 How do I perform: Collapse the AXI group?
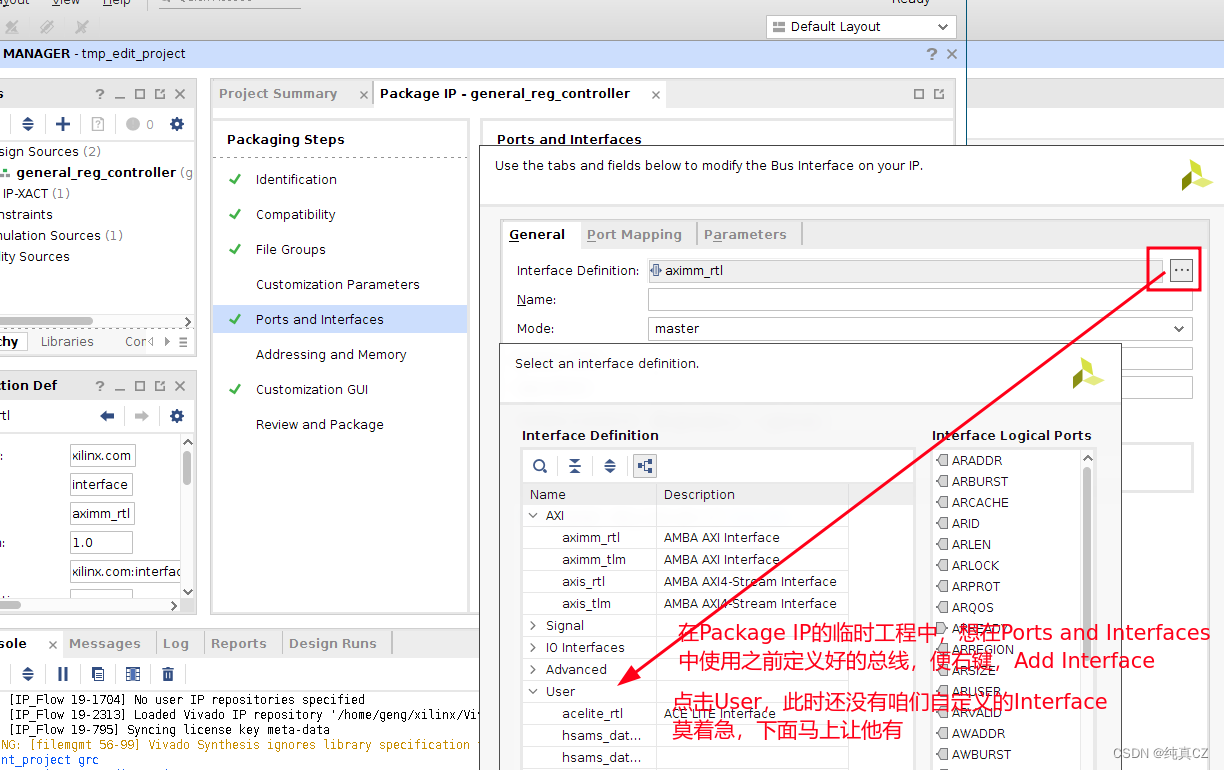point(533,516)
